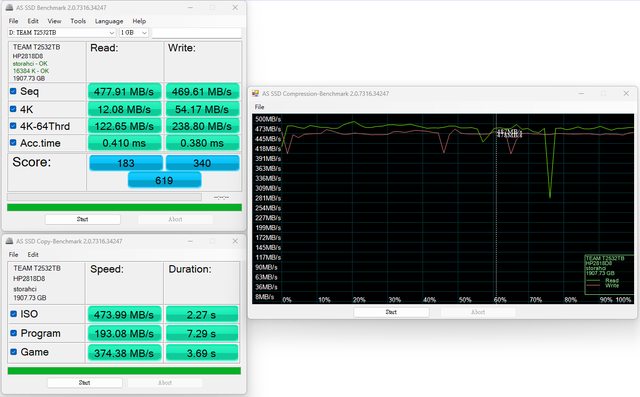Screen dimensions: 640x397
Task: Close the AS SSD Compression-Benchmark window
Action: (x=626, y=93)
